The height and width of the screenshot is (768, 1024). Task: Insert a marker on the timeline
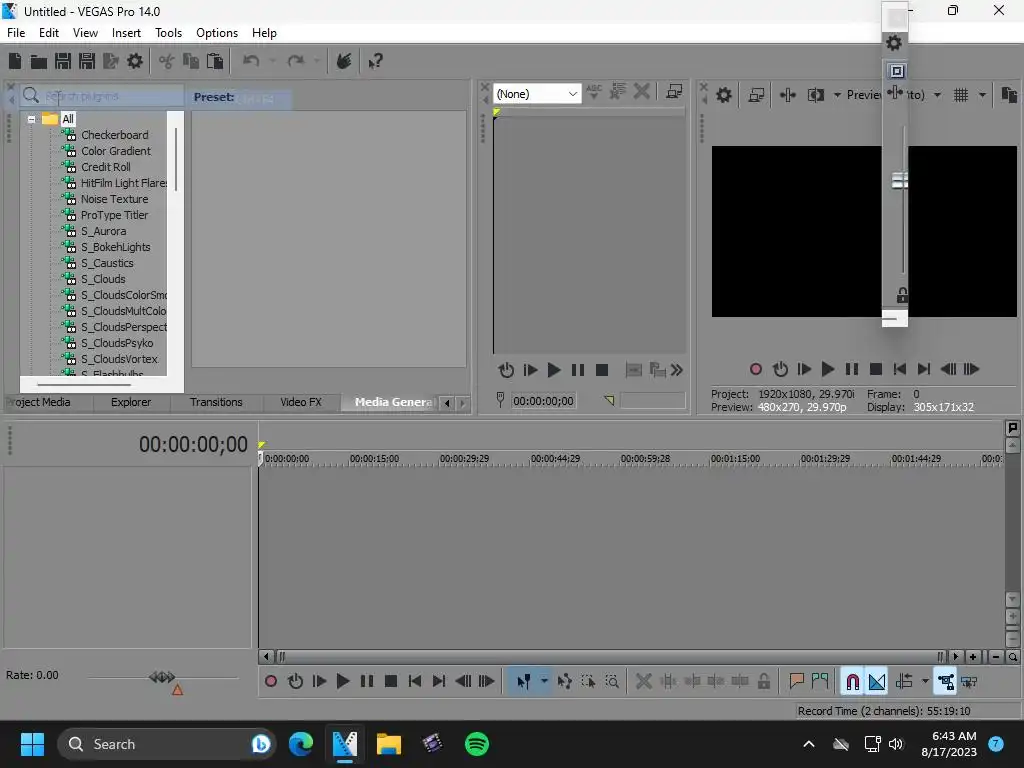click(796, 682)
